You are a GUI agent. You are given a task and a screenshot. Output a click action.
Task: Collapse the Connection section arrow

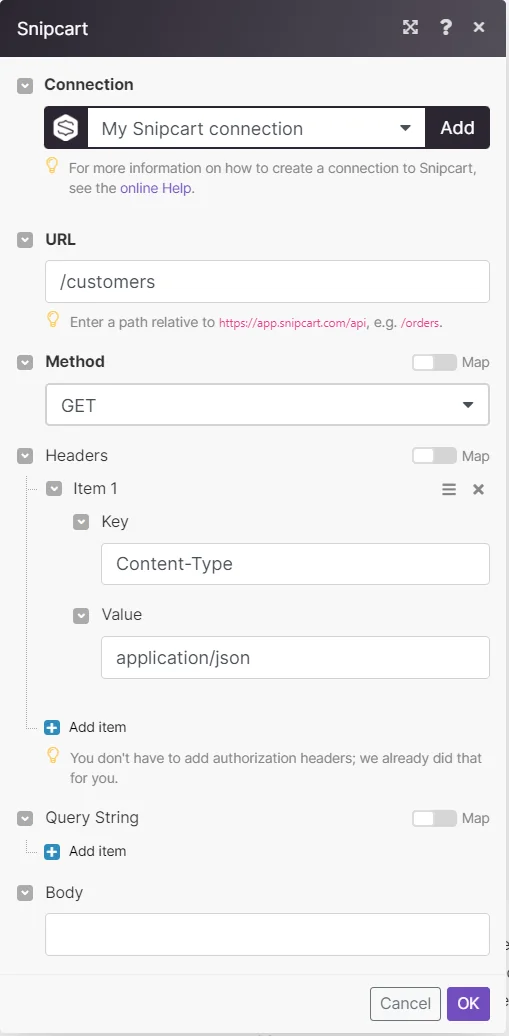[x=25, y=85]
